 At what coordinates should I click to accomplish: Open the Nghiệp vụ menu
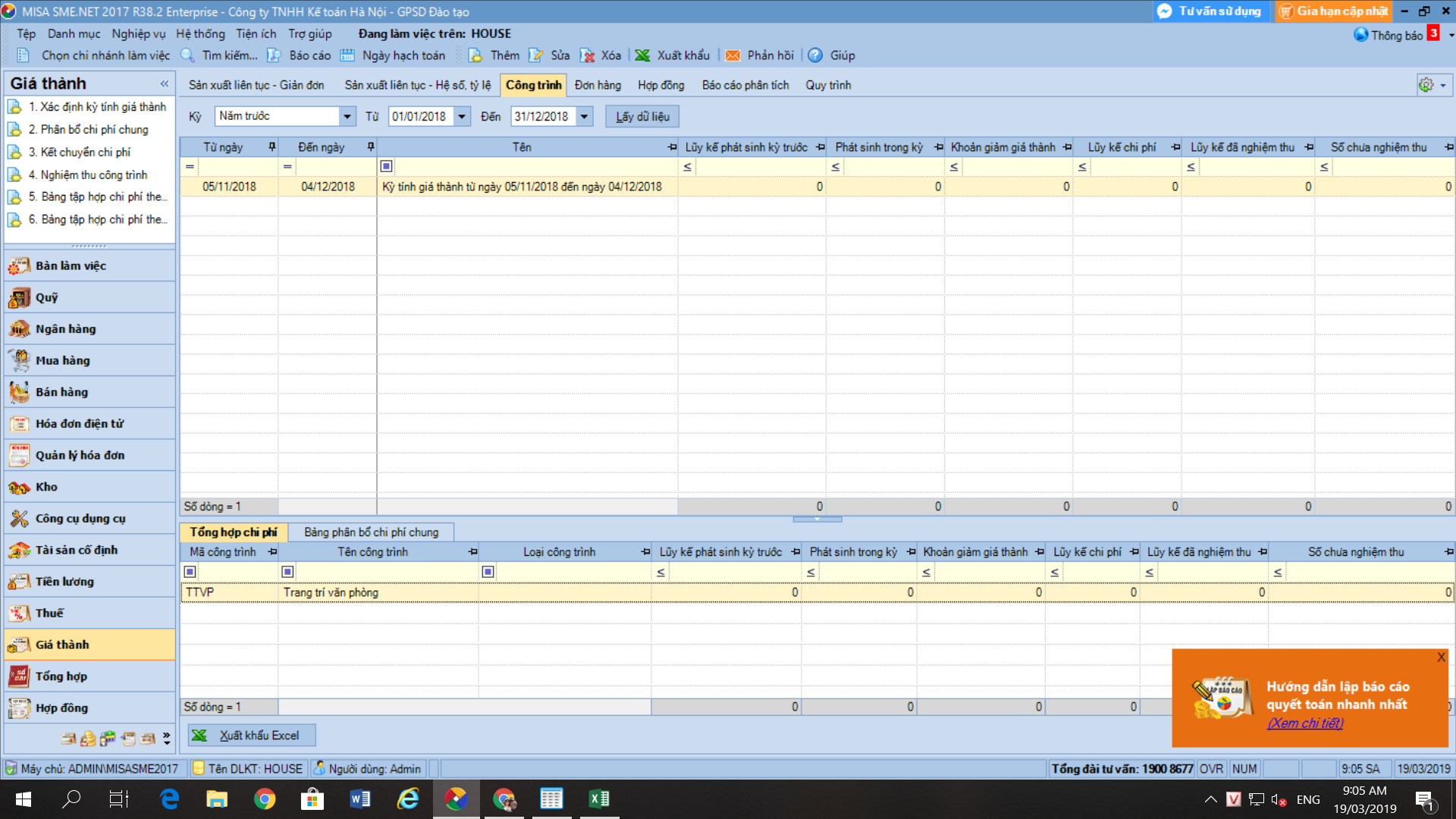[138, 33]
